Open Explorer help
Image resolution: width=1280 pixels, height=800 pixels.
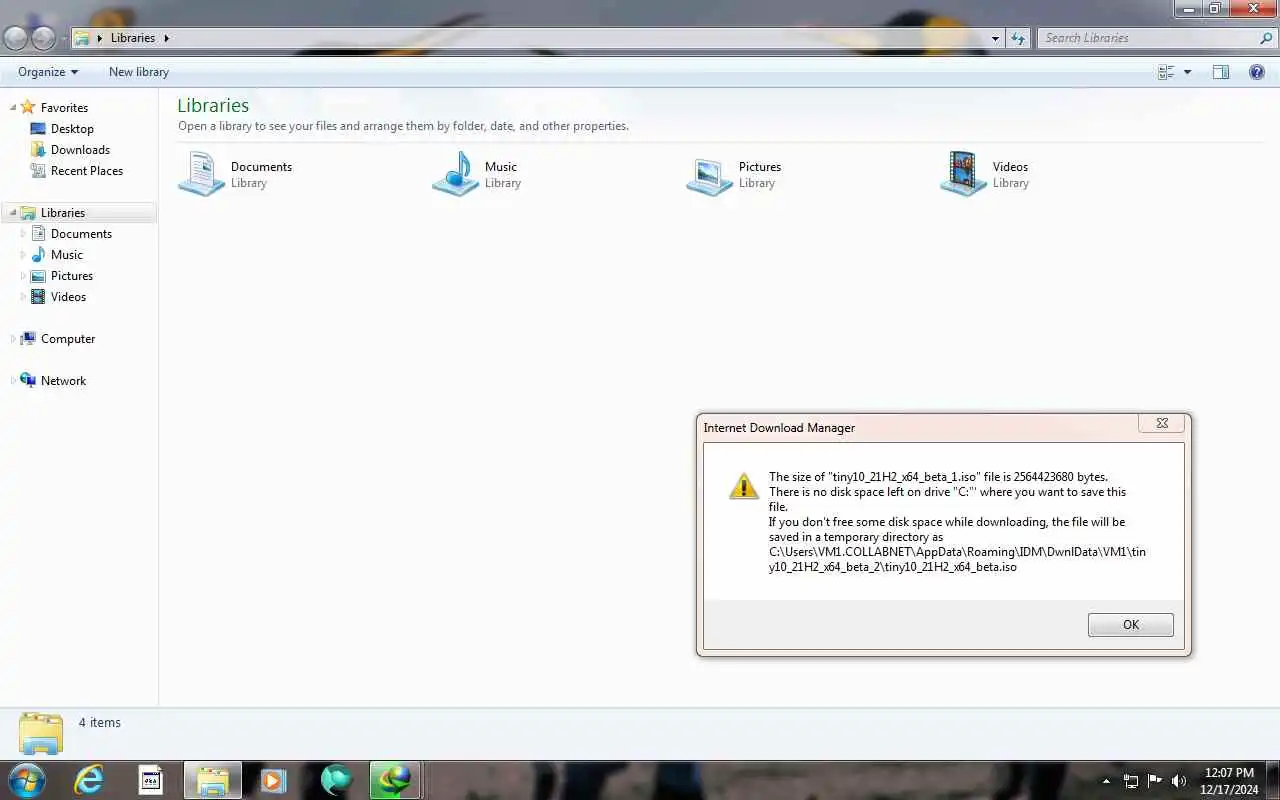[x=1257, y=72]
